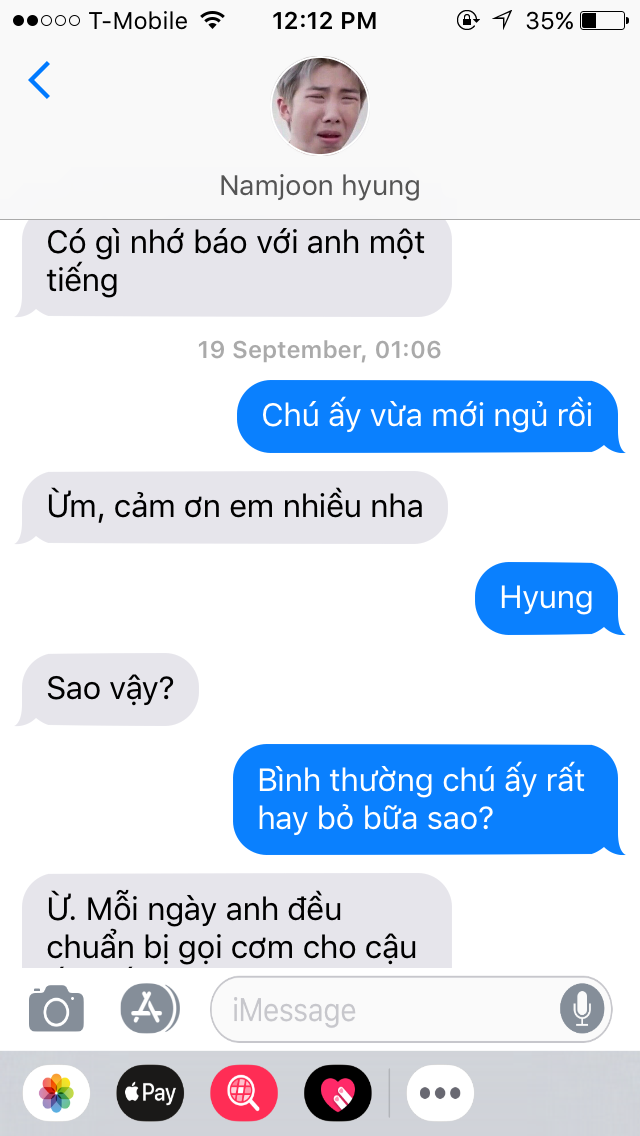Image resolution: width=640 pixels, height=1136 pixels.
Task: Select 'Bình thường chú ấy rất' bubble
Action: 428,800
